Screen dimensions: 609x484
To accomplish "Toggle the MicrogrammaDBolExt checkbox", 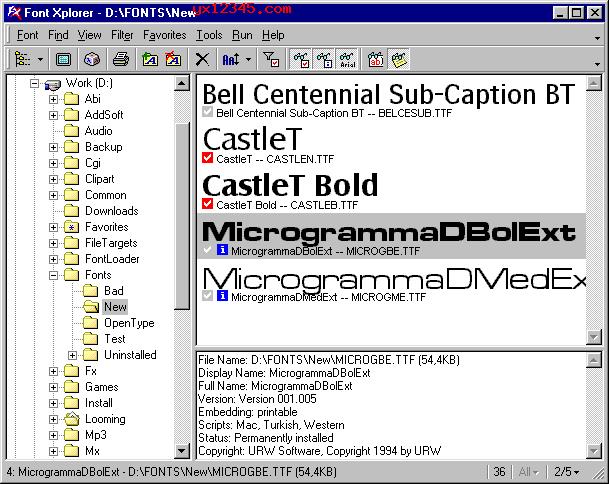I will pyautogui.click(x=207, y=250).
